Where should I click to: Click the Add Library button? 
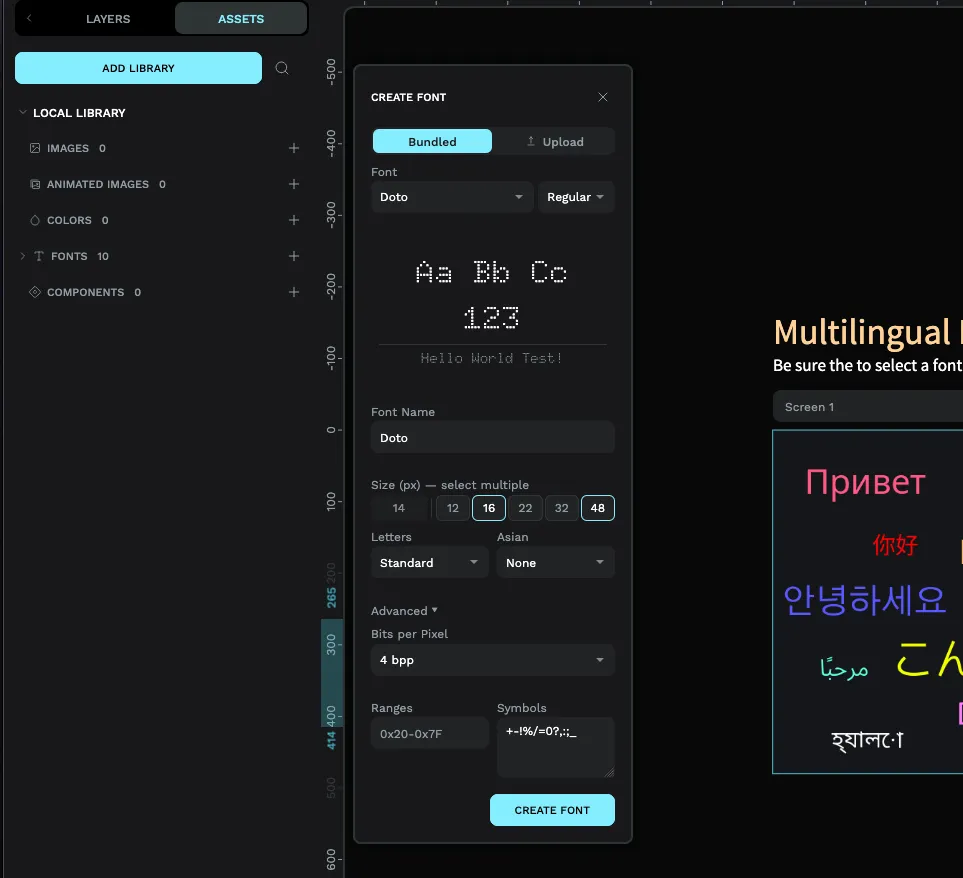pyautogui.click(x=138, y=68)
